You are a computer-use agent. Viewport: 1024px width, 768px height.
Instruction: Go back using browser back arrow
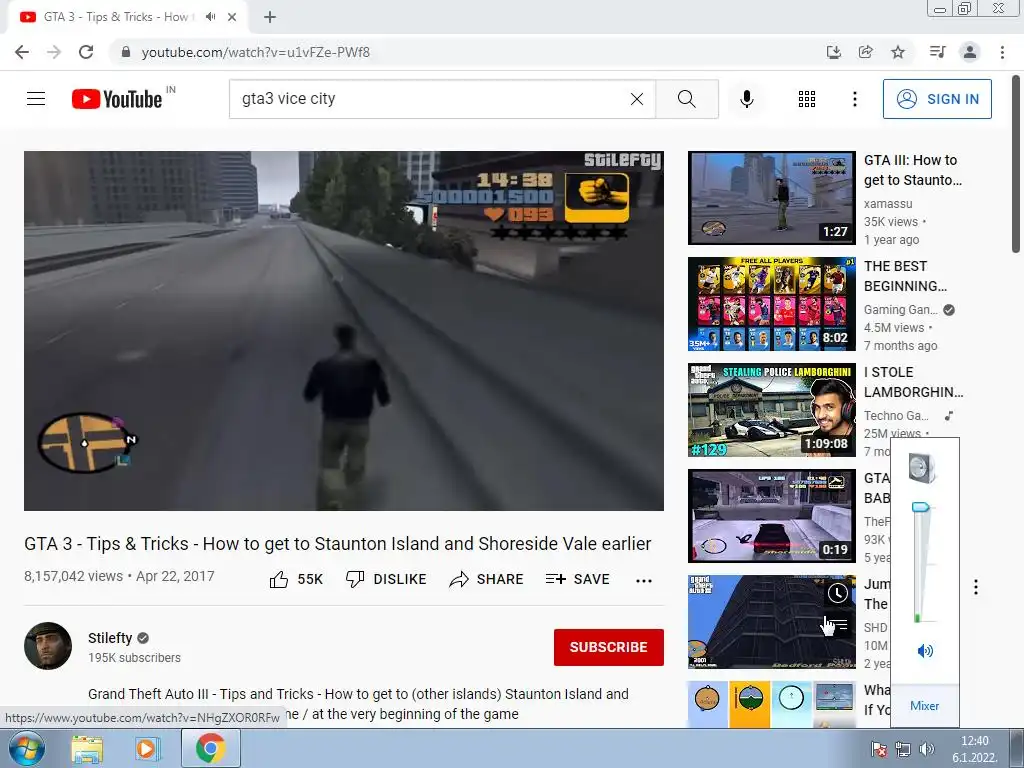coord(22,52)
